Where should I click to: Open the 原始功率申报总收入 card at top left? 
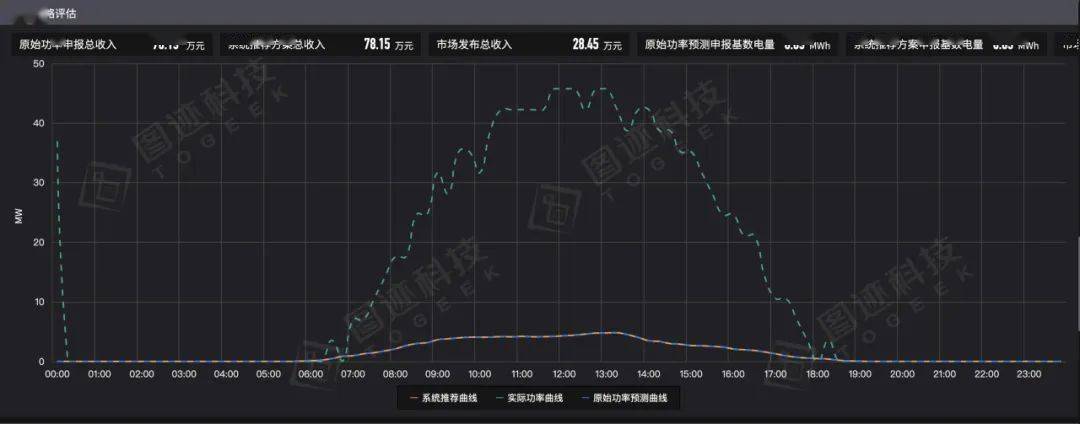110,45
